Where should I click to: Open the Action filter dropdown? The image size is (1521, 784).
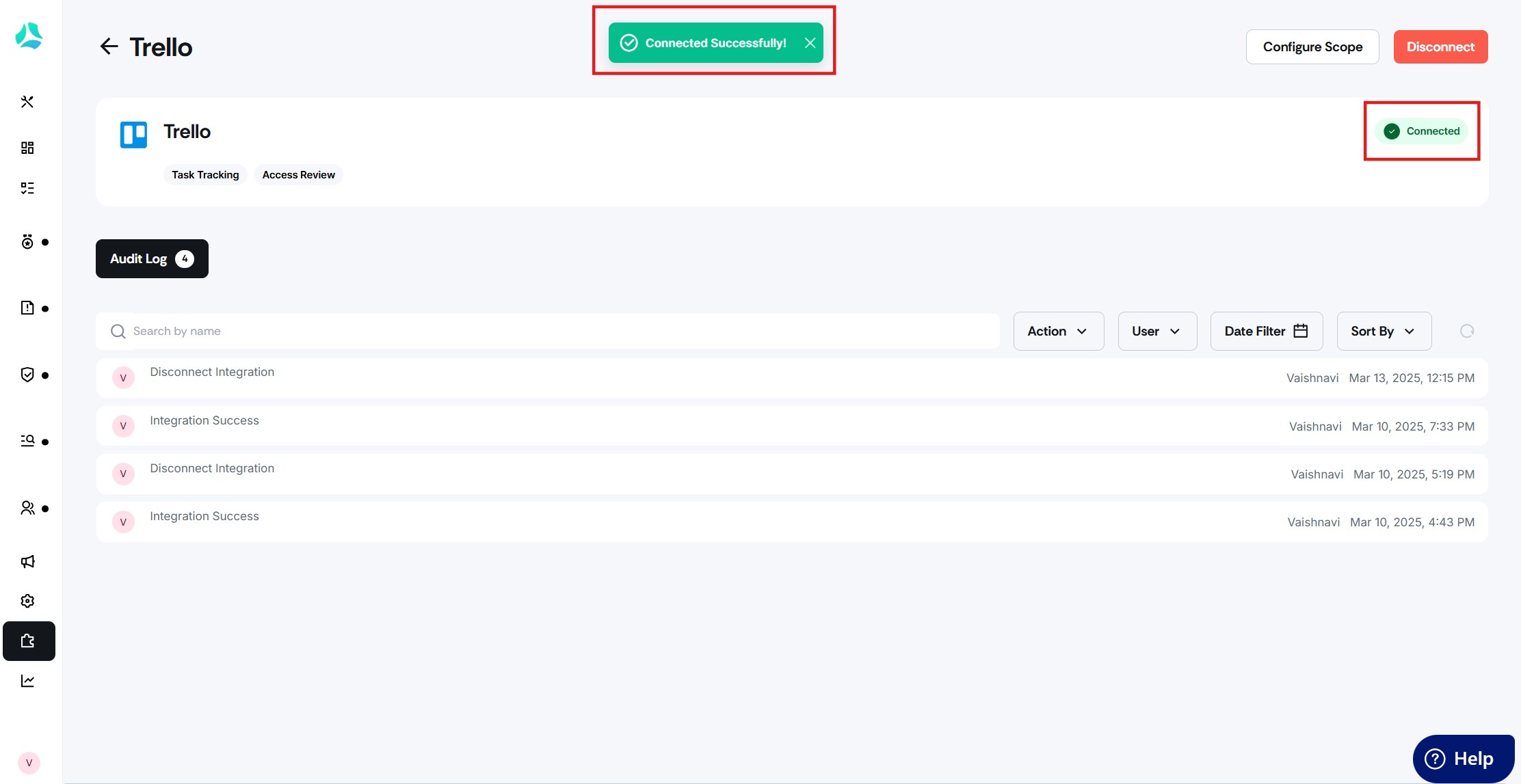click(1059, 332)
